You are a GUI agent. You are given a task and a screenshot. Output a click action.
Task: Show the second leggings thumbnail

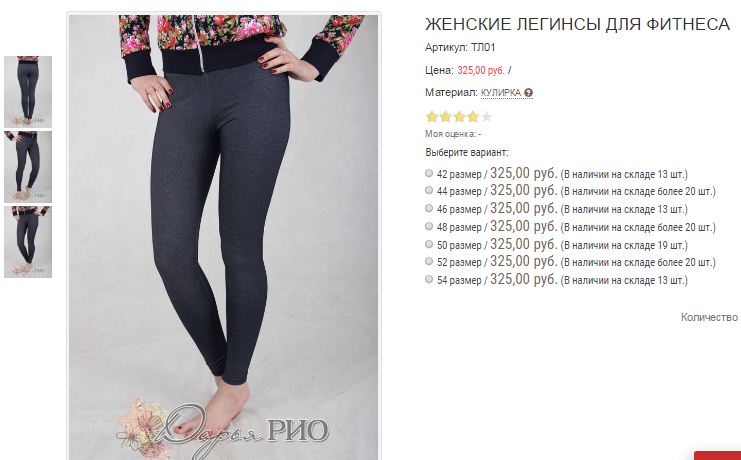[28, 167]
